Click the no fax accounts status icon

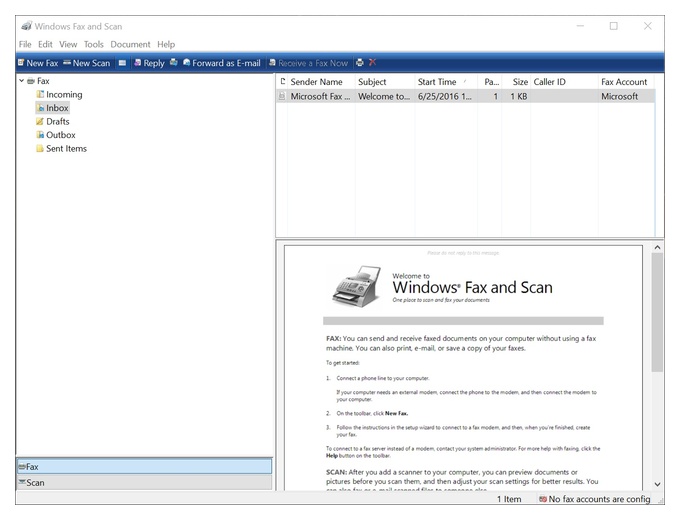tap(543, 499)
